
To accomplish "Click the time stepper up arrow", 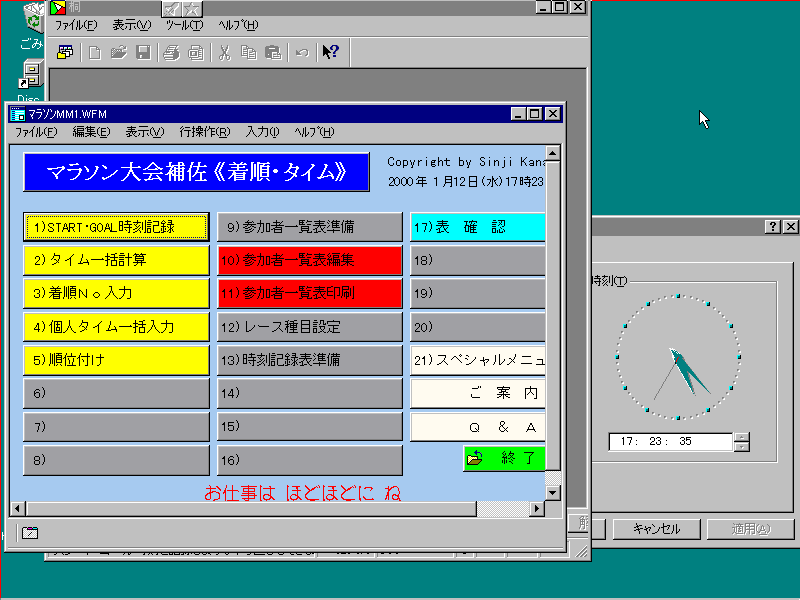I will point(741,436).
